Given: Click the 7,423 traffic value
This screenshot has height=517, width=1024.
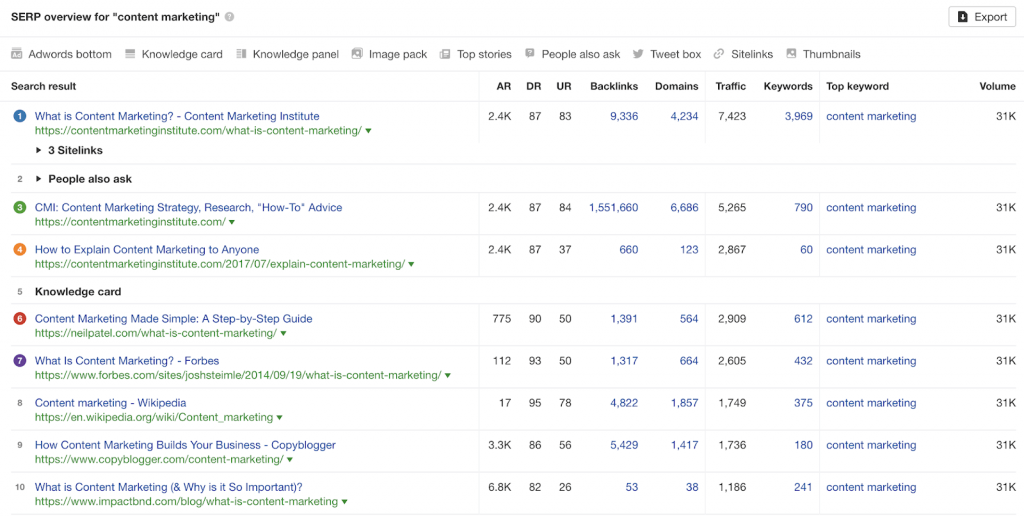Looking at the screenshot, I should 732,116.
